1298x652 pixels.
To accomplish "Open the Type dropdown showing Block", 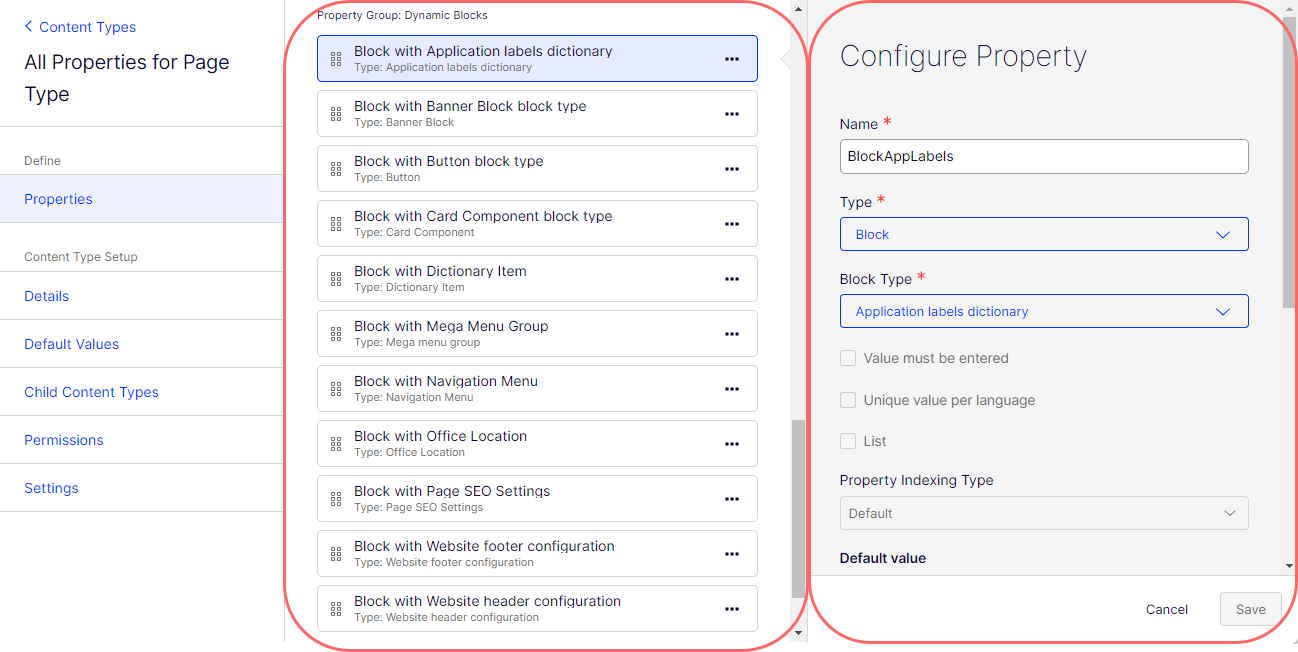I will [1044, 234].
